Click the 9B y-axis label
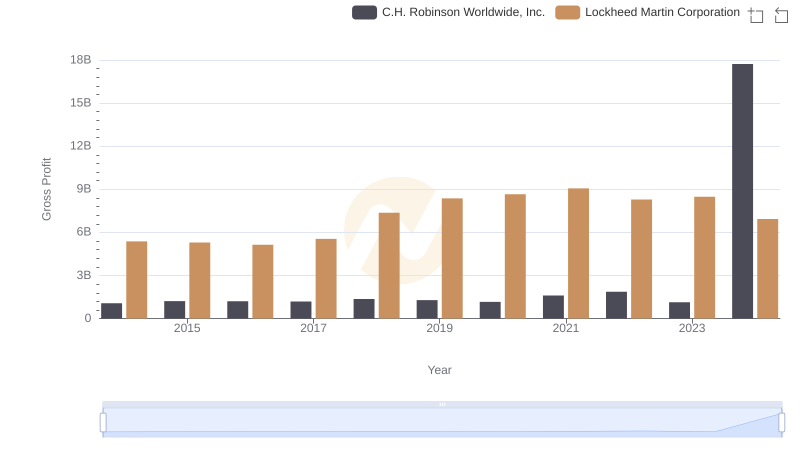The height and width of the screenshot is (461, 800). (x=84, y=189)
